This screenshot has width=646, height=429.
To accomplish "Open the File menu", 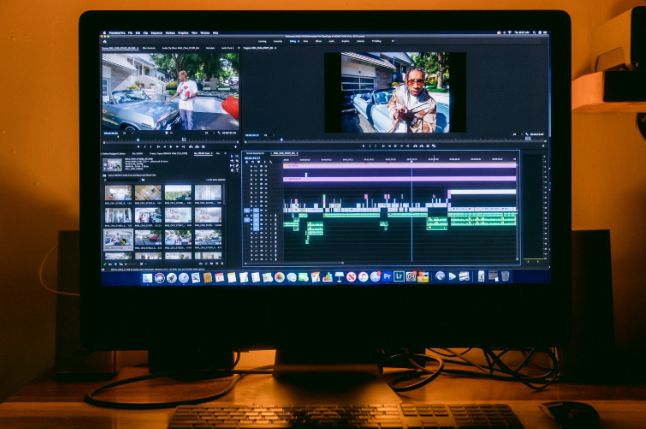I will [x=130, y=33].
